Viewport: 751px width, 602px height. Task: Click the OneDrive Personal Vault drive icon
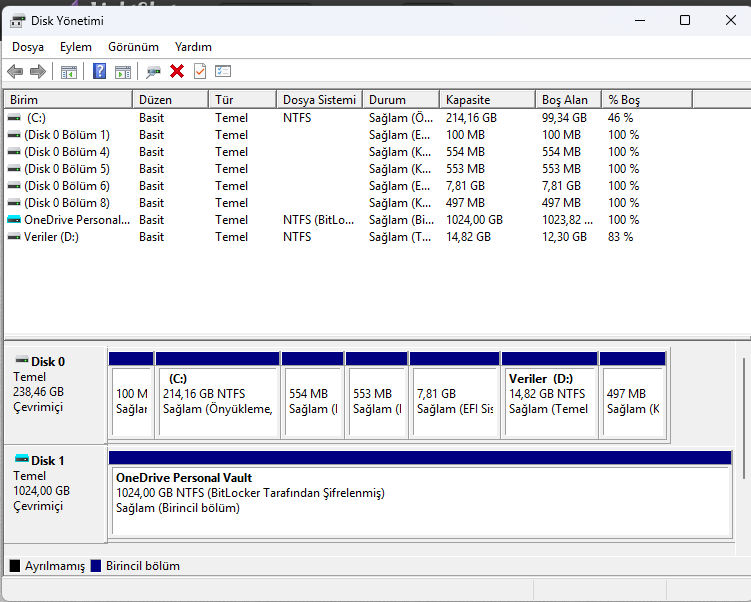point(14,219)
